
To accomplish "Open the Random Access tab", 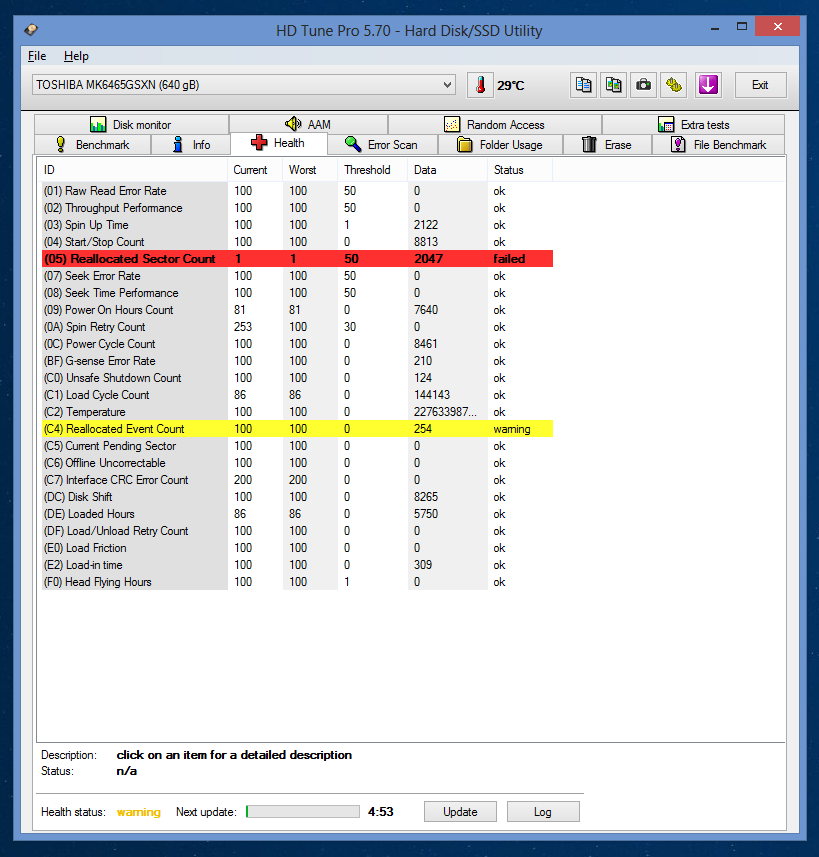I will tap(495, 125).
